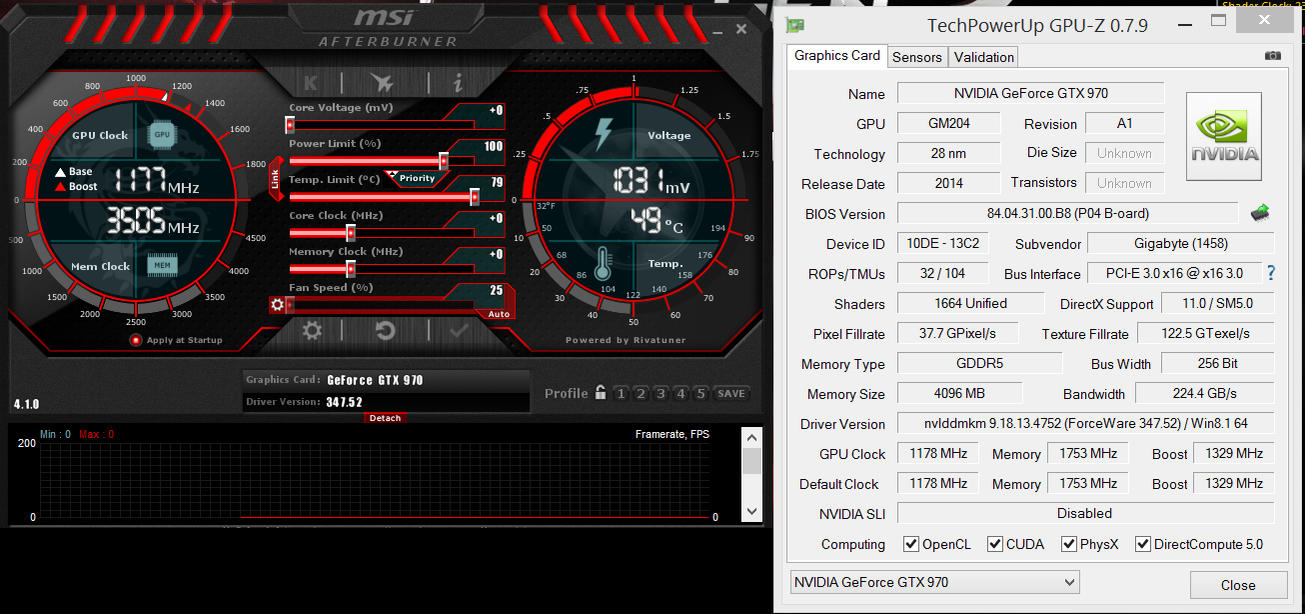Click the GPU-Z Name field NVIDIA GeForce GTX 970
1305x614 pixels.
[1031, 93]
